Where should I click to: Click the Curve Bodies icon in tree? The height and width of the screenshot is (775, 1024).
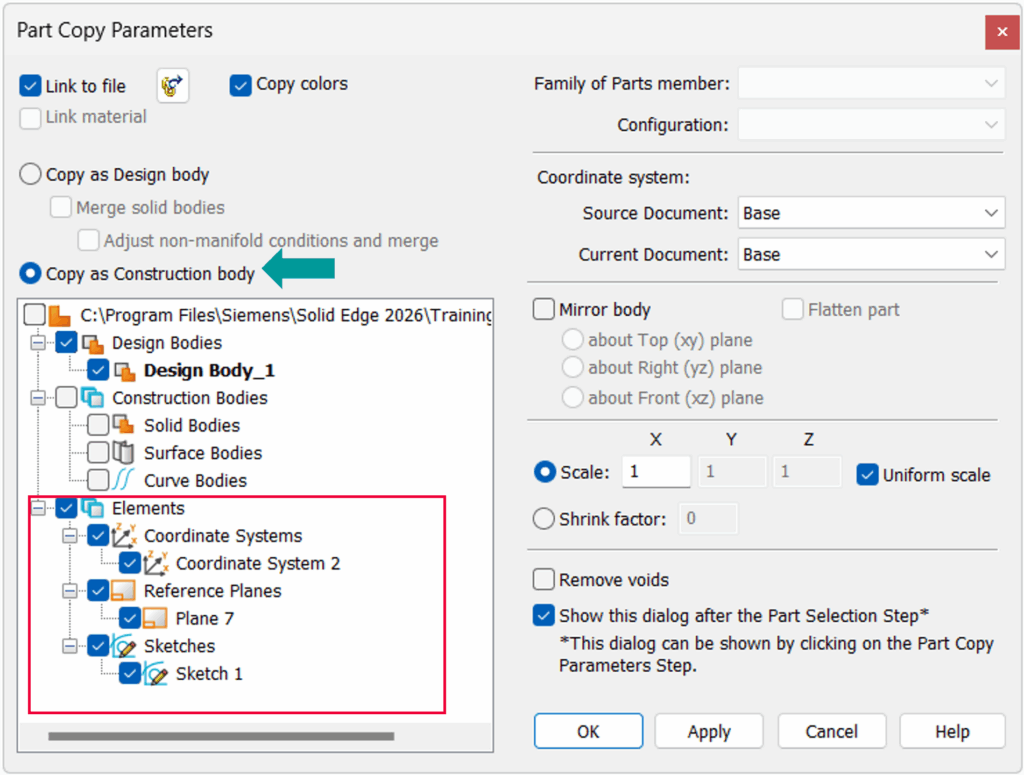click(125, 481)
